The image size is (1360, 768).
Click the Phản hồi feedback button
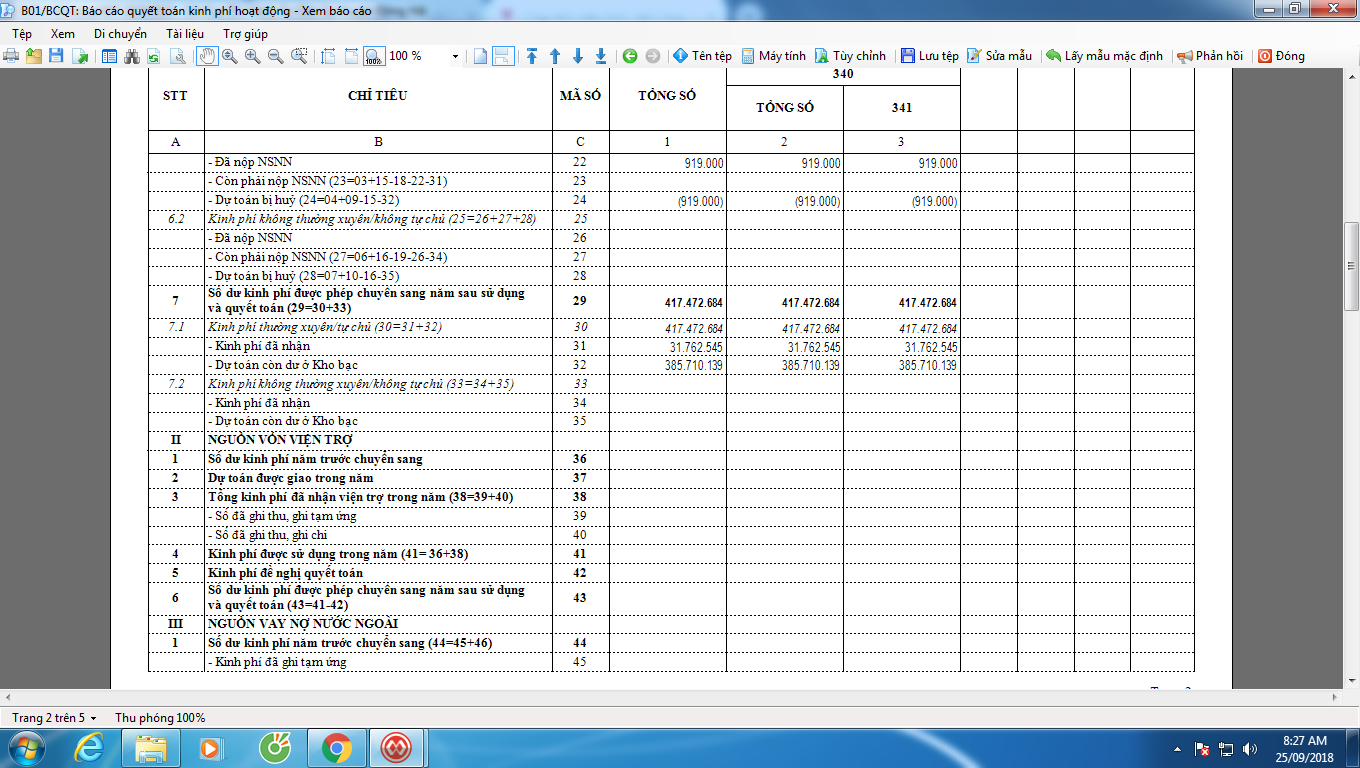pyautogui.click(x=1210, y=56)
